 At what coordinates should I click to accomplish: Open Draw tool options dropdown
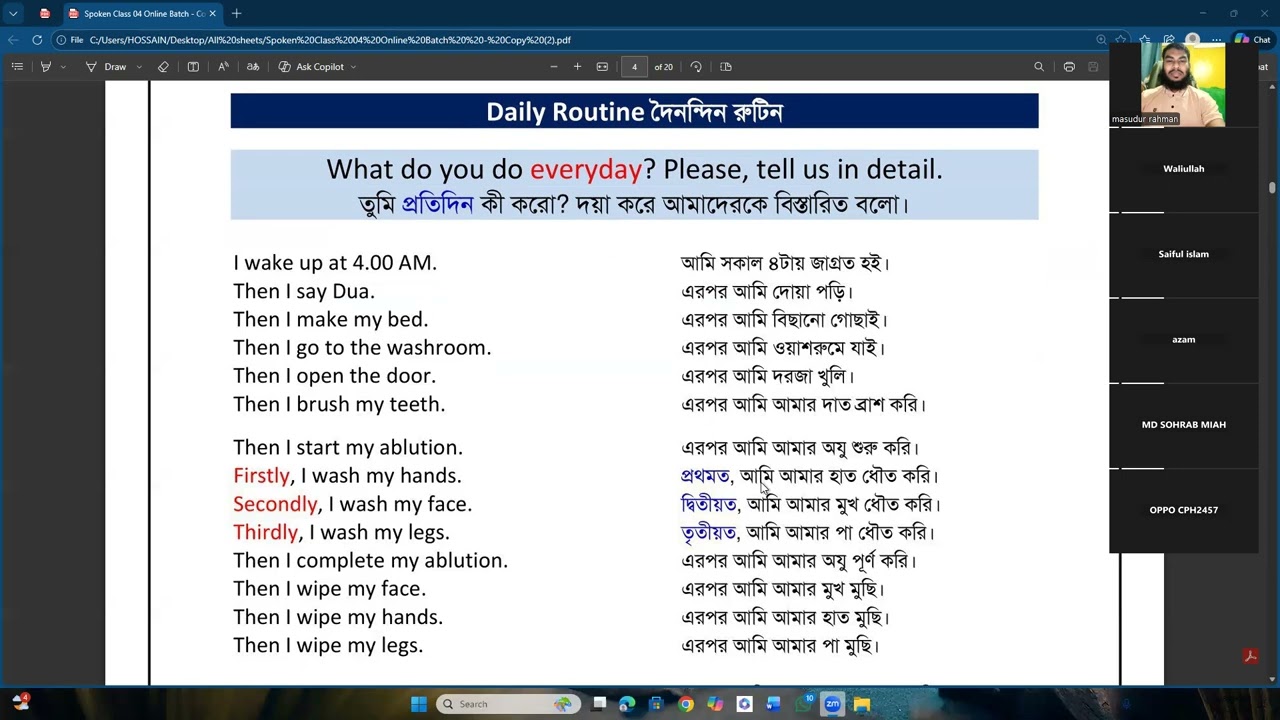(x=137, y=67)
